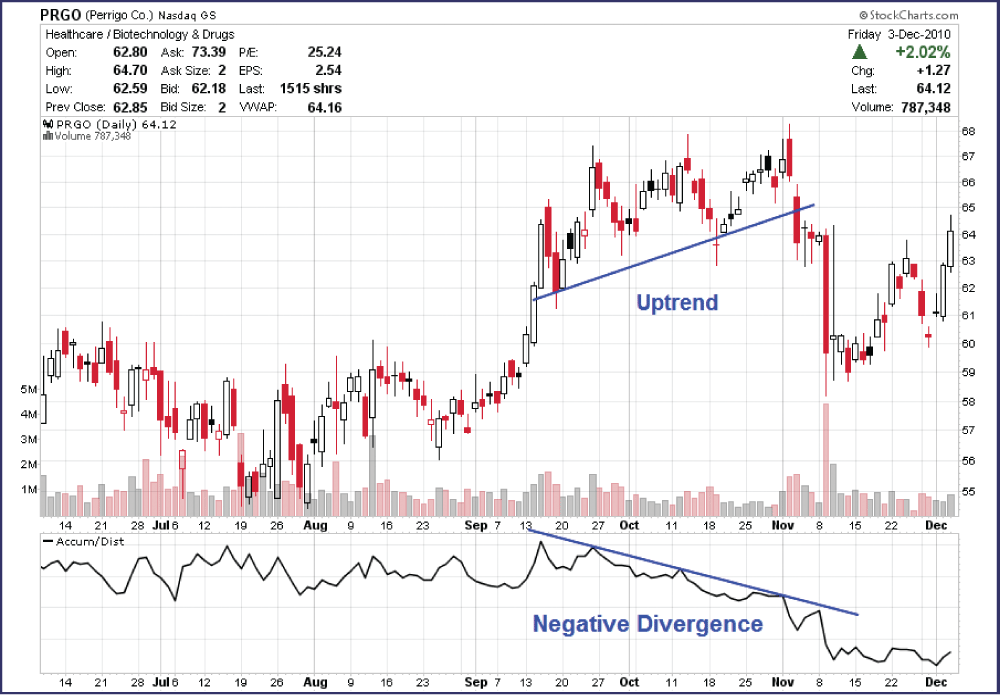Click the 68 label on the price axis
This screenshot has width=1000, height=695.
(968, 132)
